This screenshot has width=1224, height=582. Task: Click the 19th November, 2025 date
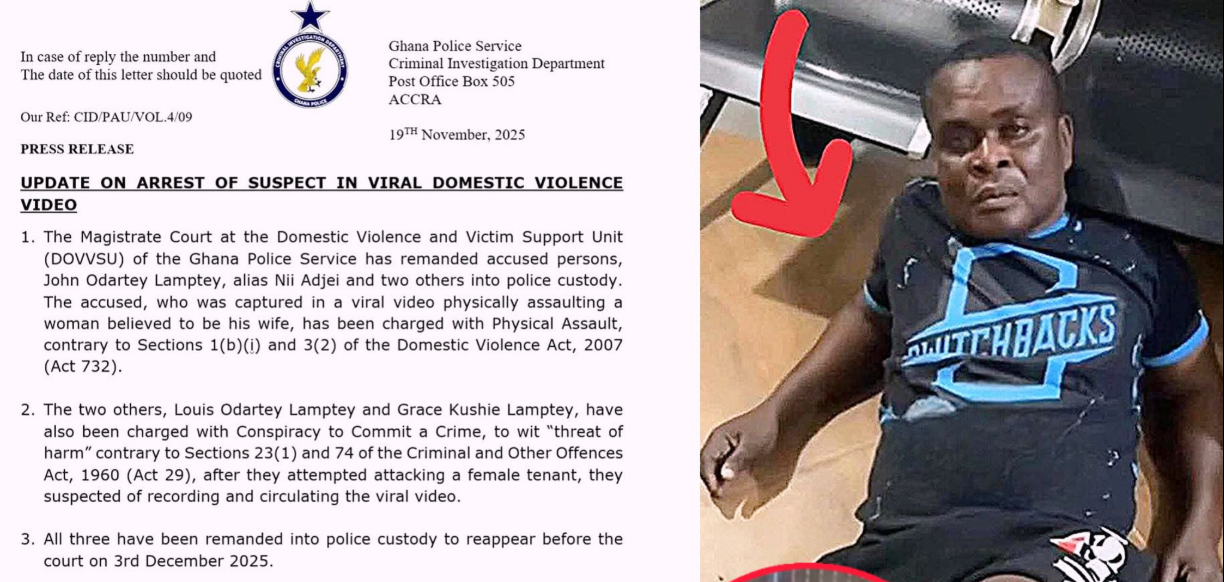(456, 134)
